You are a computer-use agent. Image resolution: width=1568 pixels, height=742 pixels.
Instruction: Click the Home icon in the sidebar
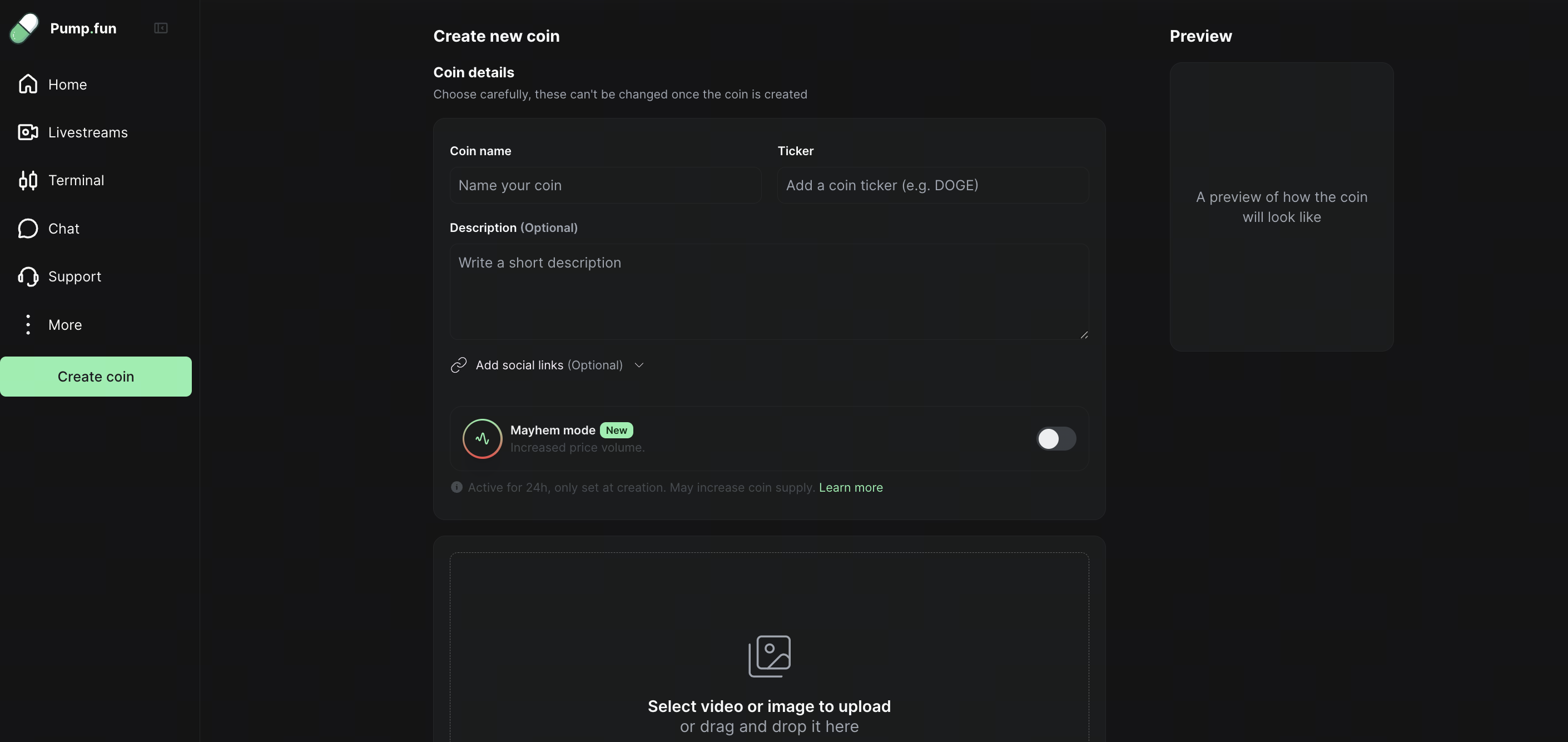pos(27,84)
